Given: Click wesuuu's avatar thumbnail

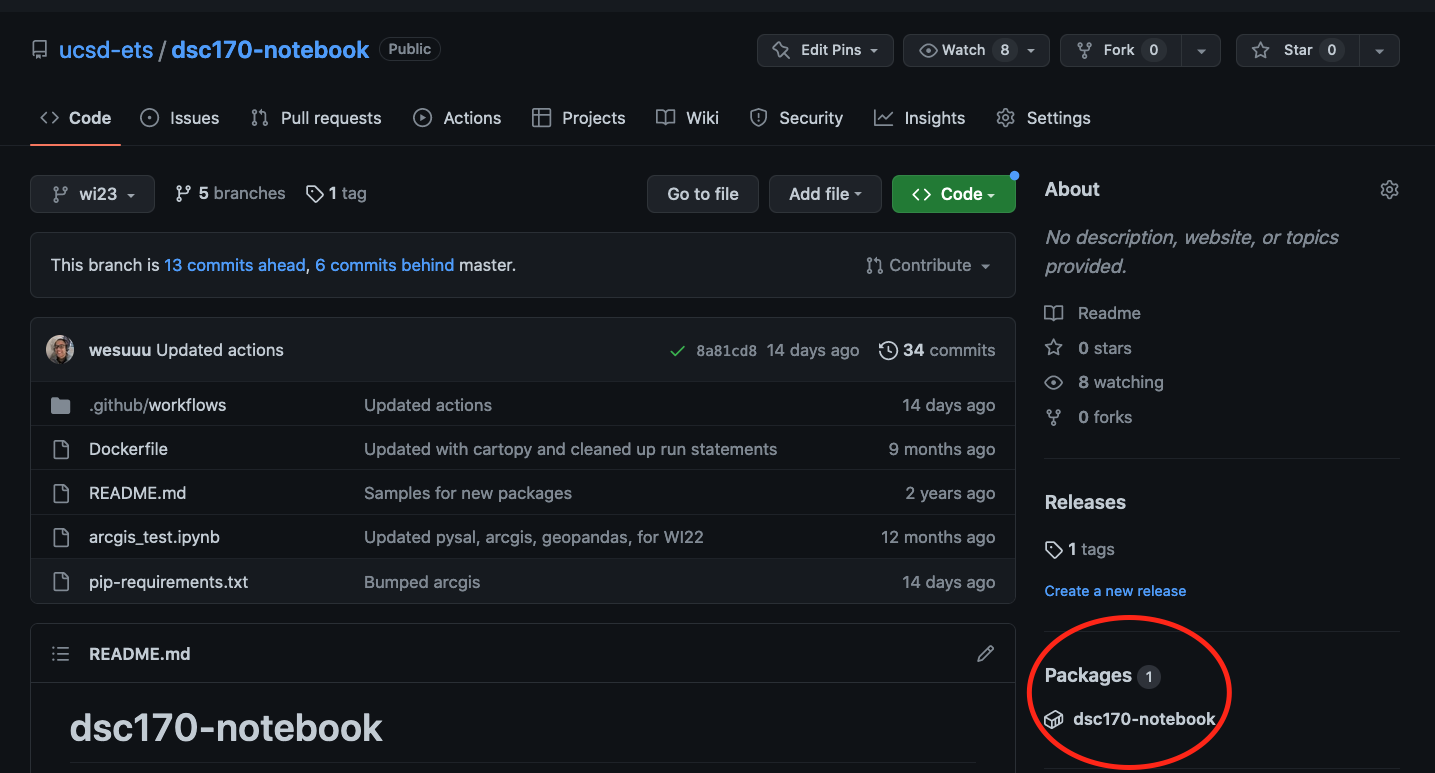Looking at the screenshot, I should point(60,350).
